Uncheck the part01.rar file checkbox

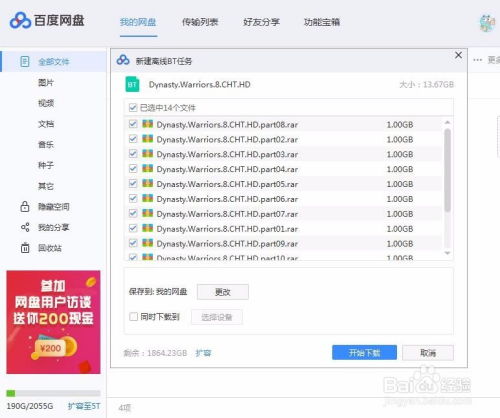133,229
